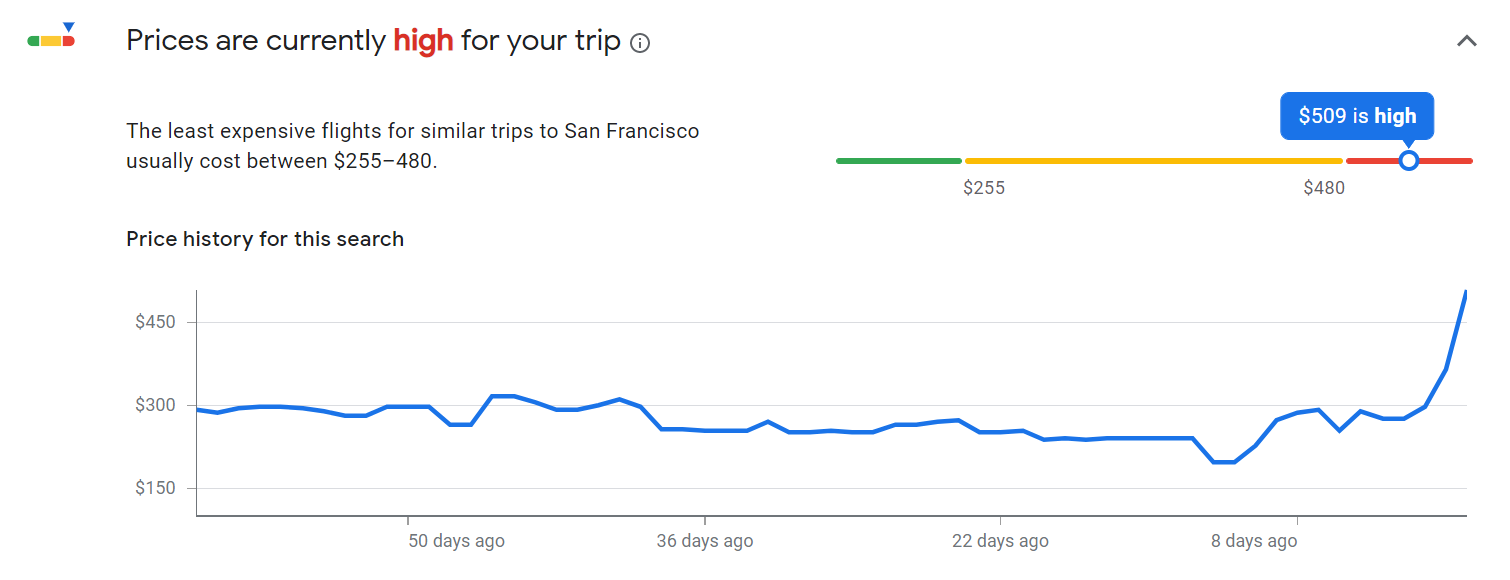Collapse the price insights panel with chevron
This screenshot has height=580, width=1510.
1466,41
